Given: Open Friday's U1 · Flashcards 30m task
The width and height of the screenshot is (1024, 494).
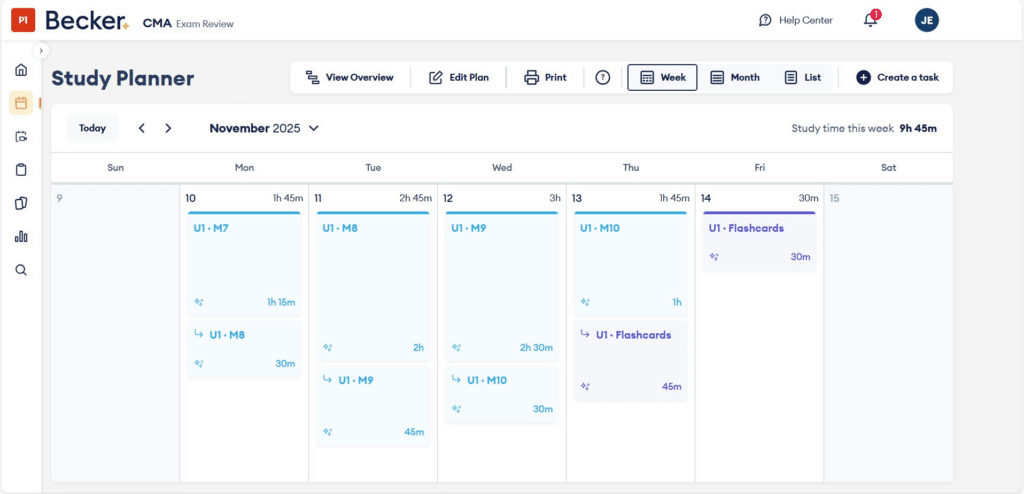Looking at the screenshot, I should coord(760,241).
